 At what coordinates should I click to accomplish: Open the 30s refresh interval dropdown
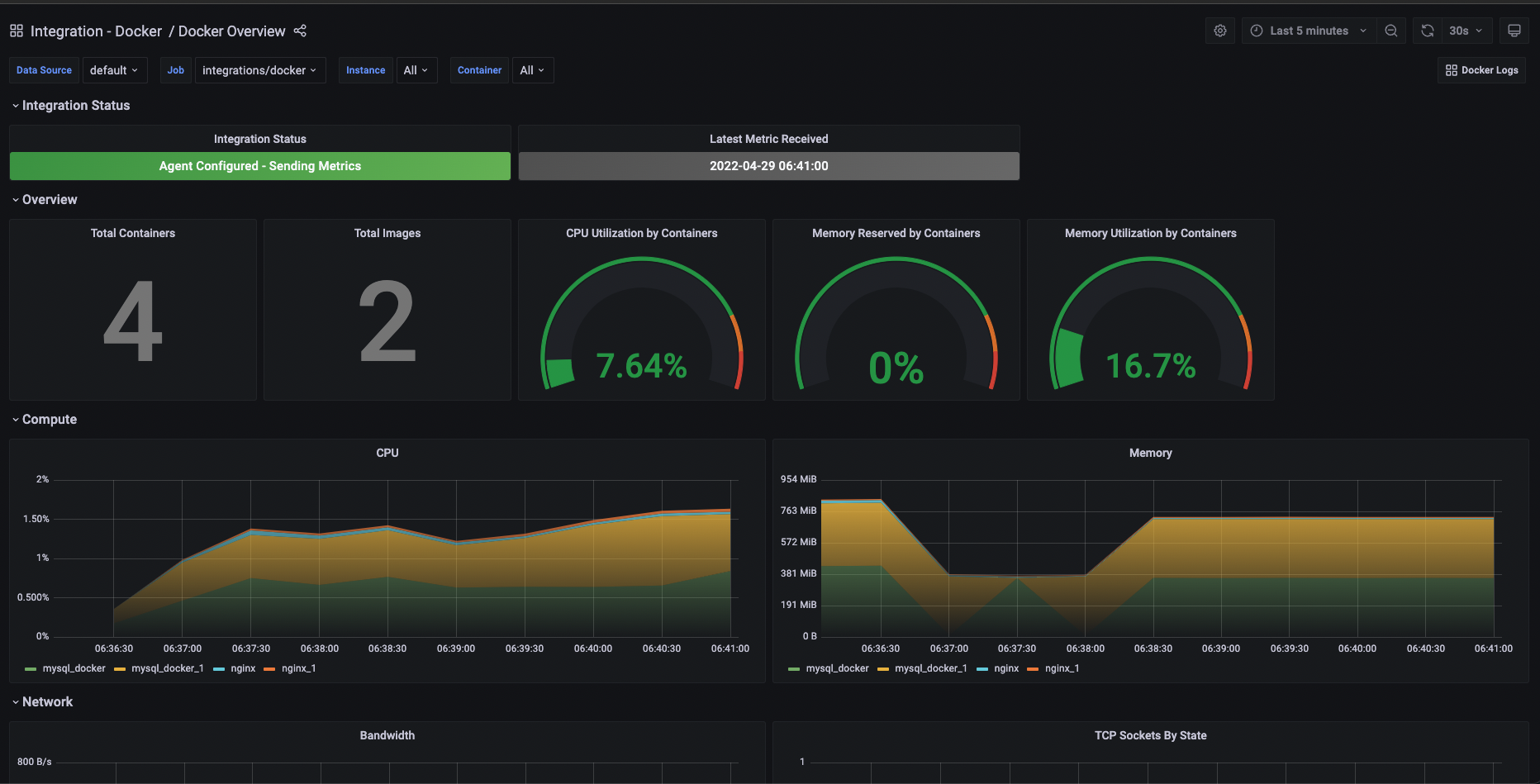[1467, 31]
